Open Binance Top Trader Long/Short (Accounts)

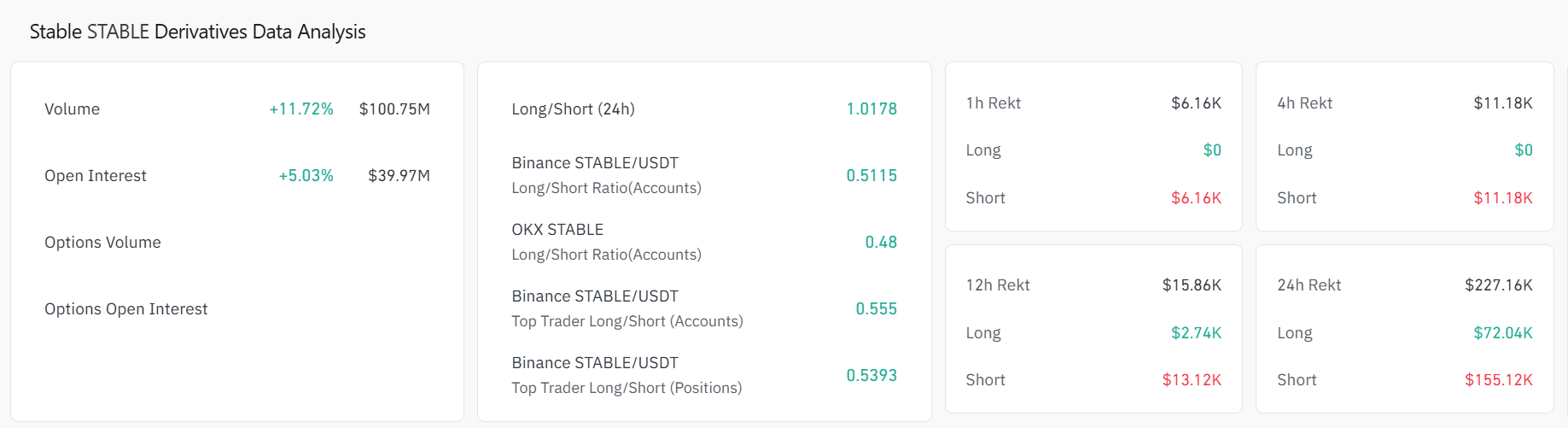coord(627,308)
